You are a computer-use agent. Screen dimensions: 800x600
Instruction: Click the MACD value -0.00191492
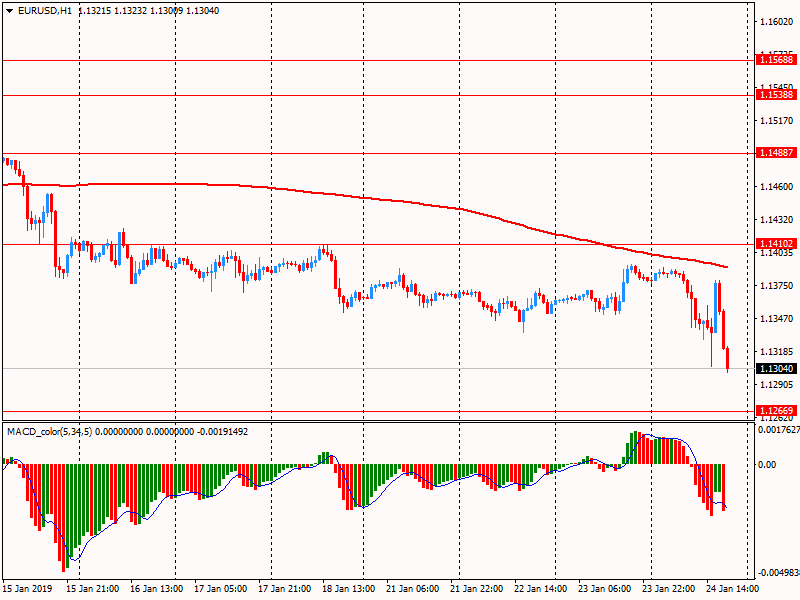pos(222,432)
